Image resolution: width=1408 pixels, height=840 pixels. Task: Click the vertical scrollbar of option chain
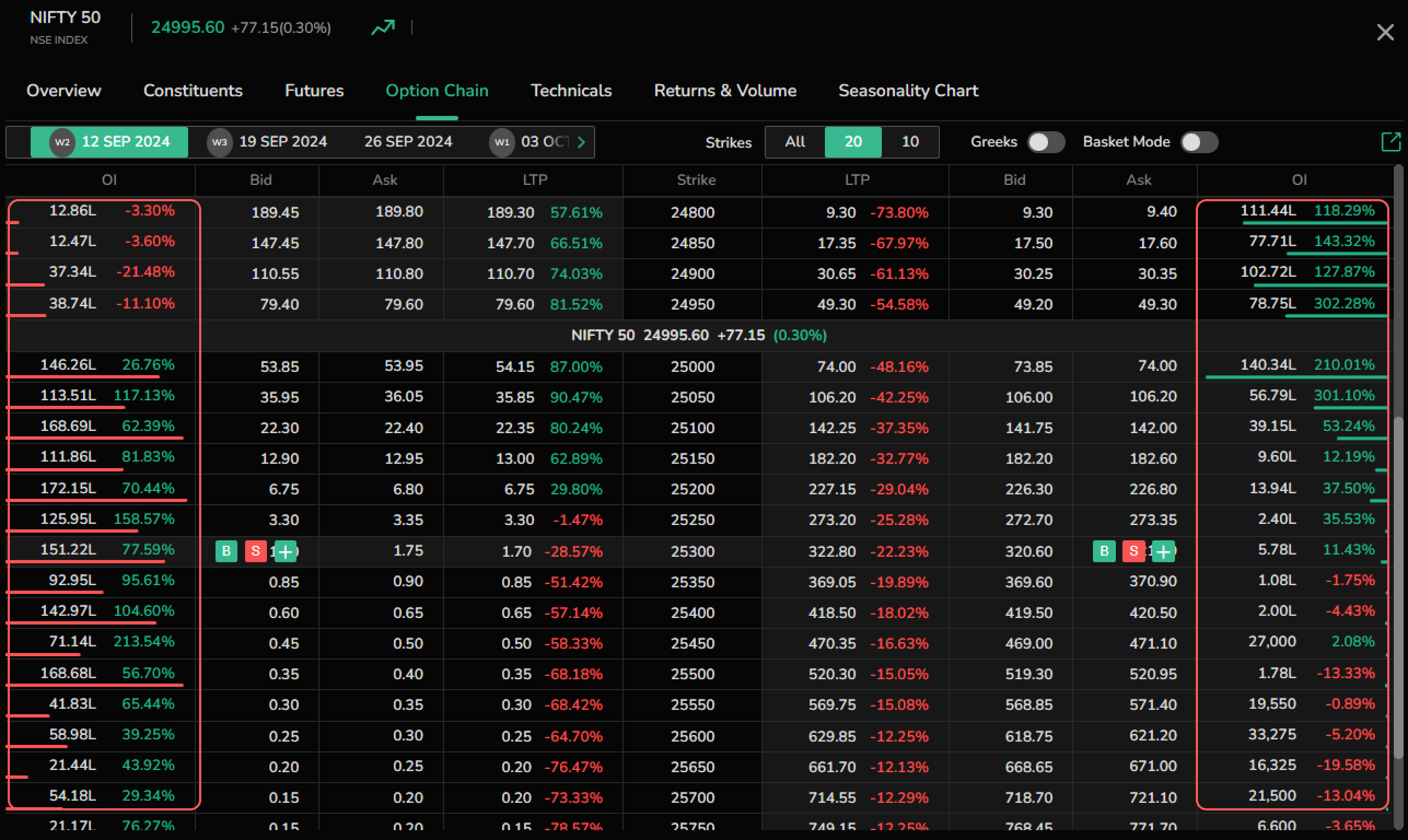pos(1398,588)
